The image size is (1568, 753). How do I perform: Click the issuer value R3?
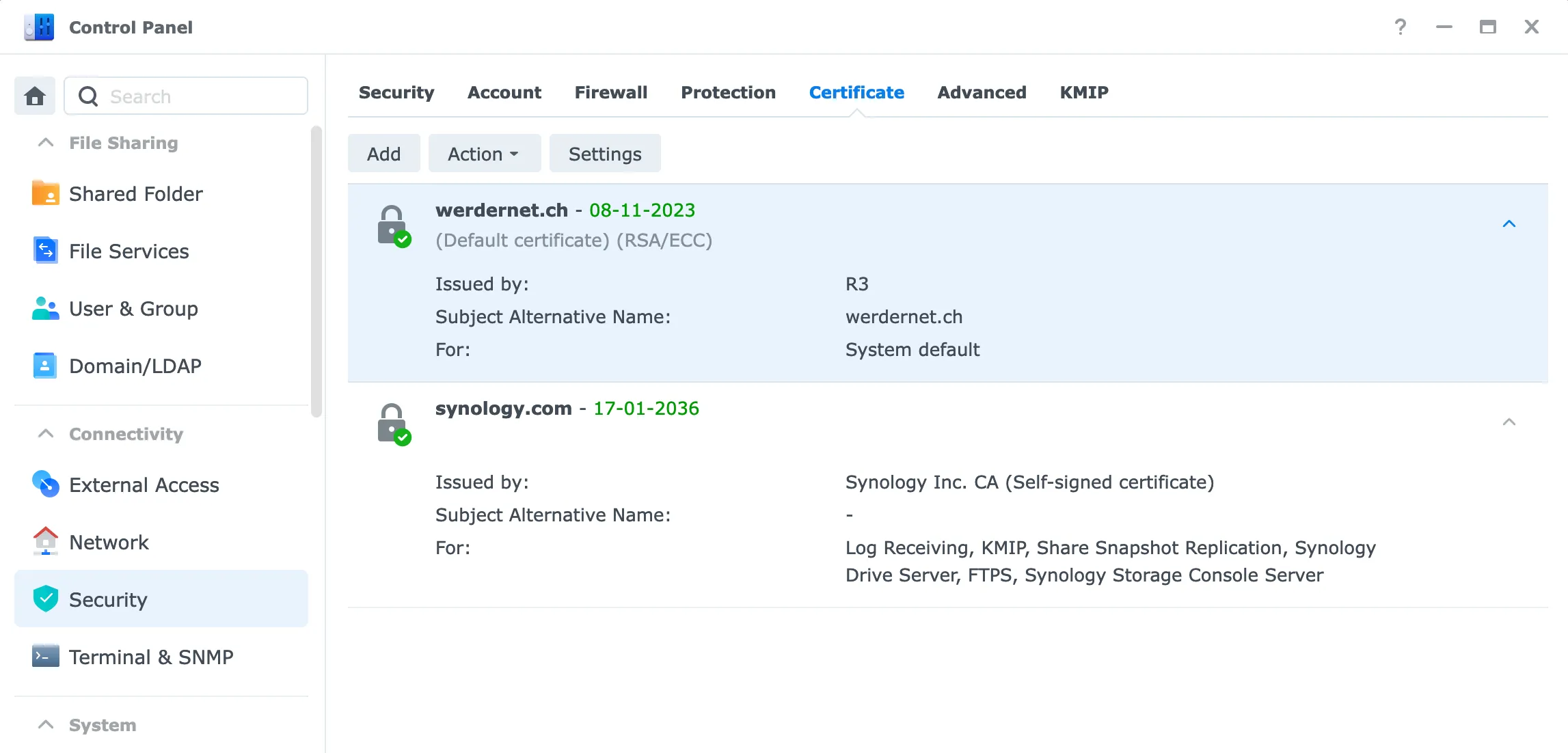pos(857,284)
